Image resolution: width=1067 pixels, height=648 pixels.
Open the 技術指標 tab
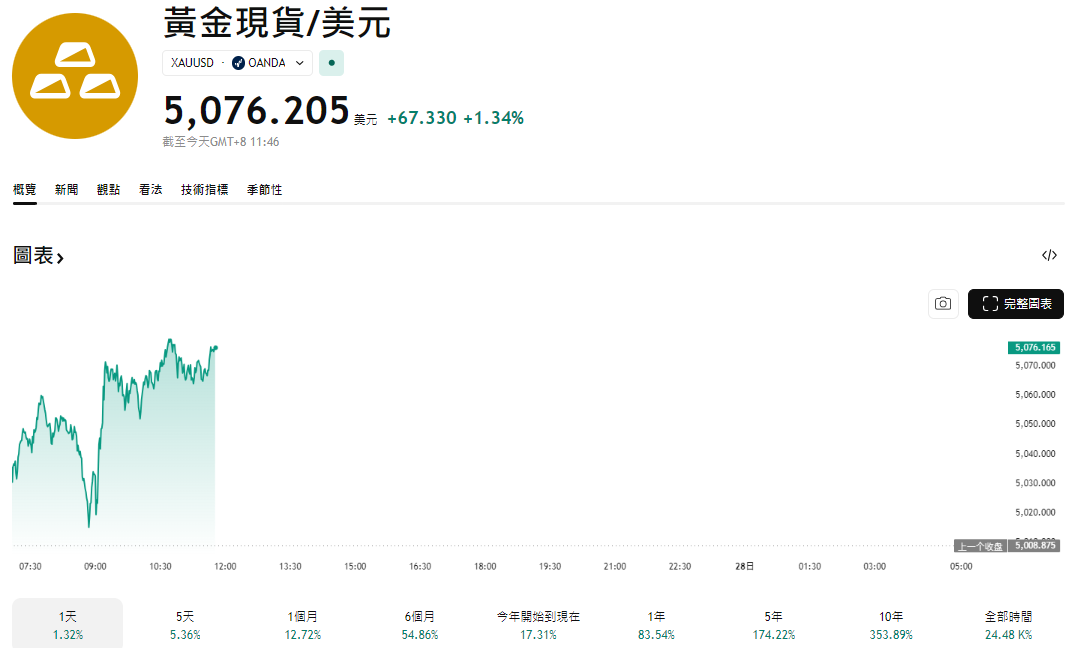[x=204, y=189]
